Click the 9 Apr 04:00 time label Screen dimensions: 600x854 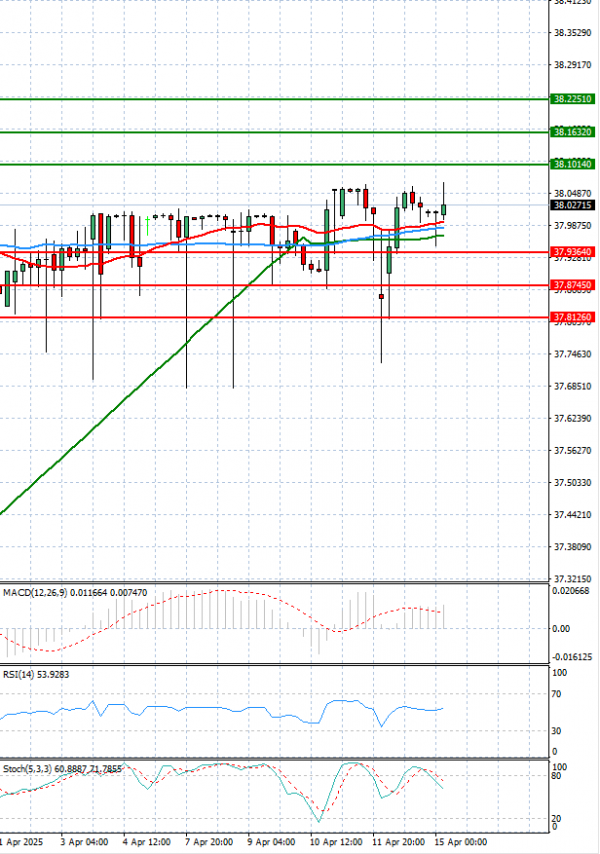(x=272, y=842)
